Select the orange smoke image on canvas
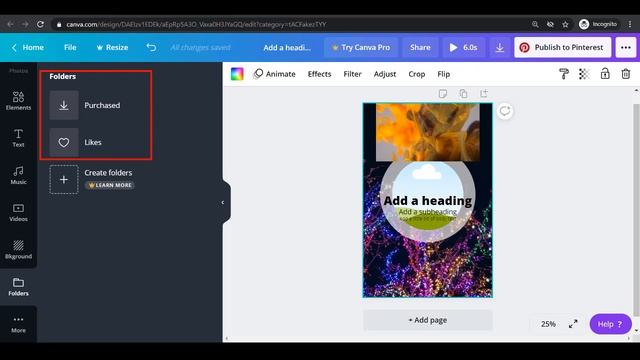640x360 pixels. coord(428,132)
